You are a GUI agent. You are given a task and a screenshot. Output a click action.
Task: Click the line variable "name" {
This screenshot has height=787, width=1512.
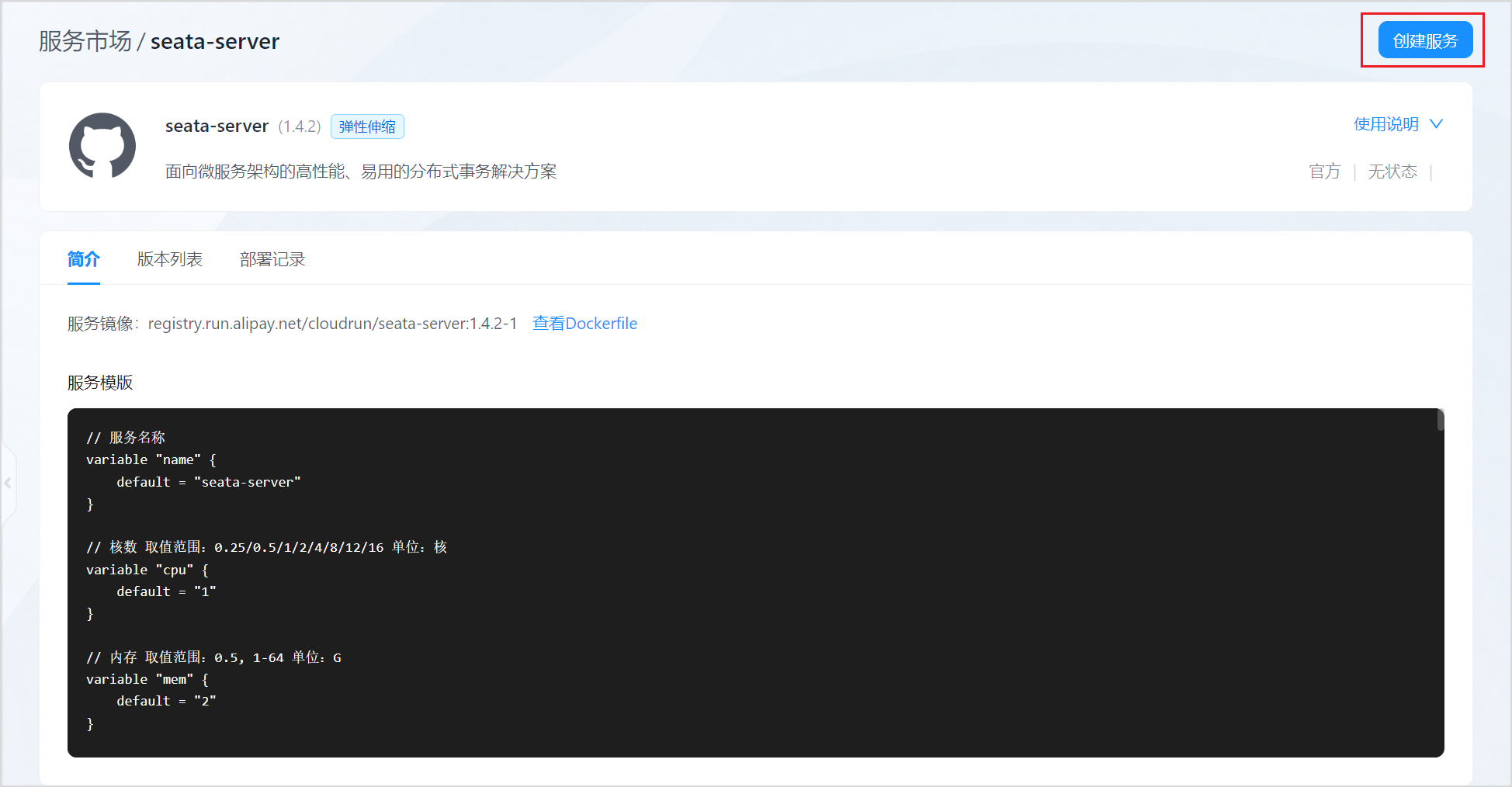[151, 459]
